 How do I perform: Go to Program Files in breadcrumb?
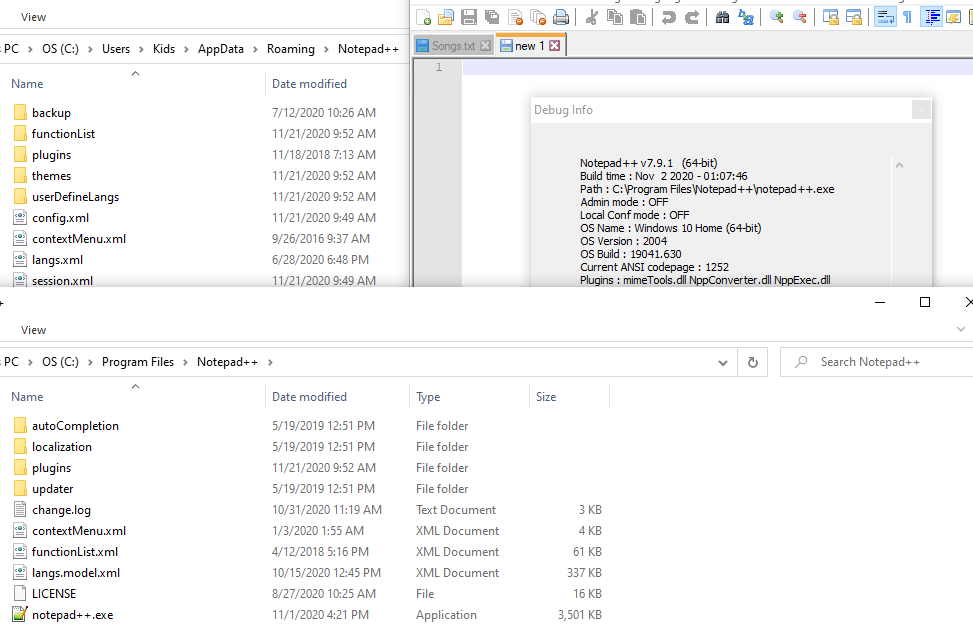click(138, 362)
